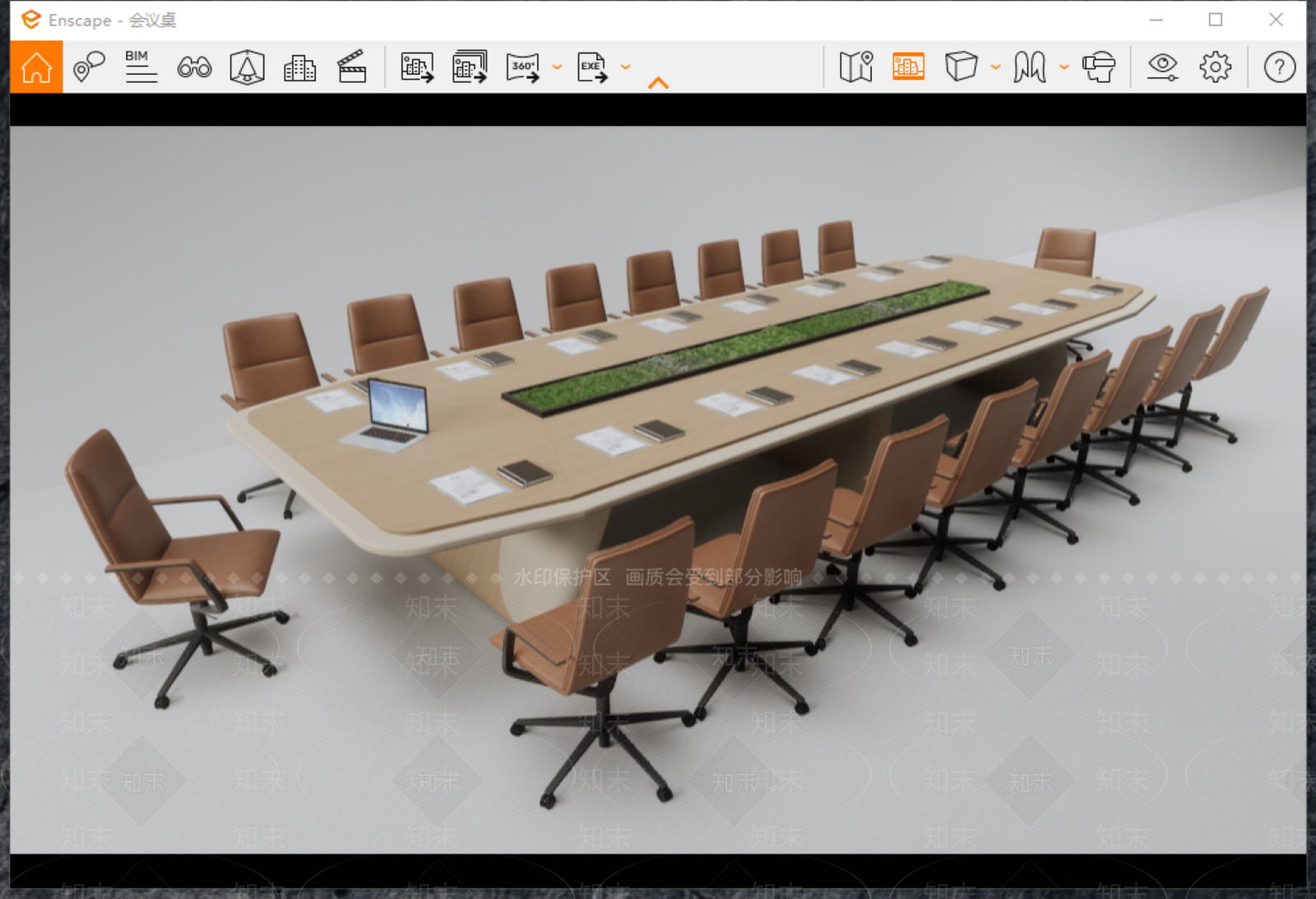The image size is (1316, 899).
Task: Open the Video Editor clapperboard
Action: click(352, 67)
